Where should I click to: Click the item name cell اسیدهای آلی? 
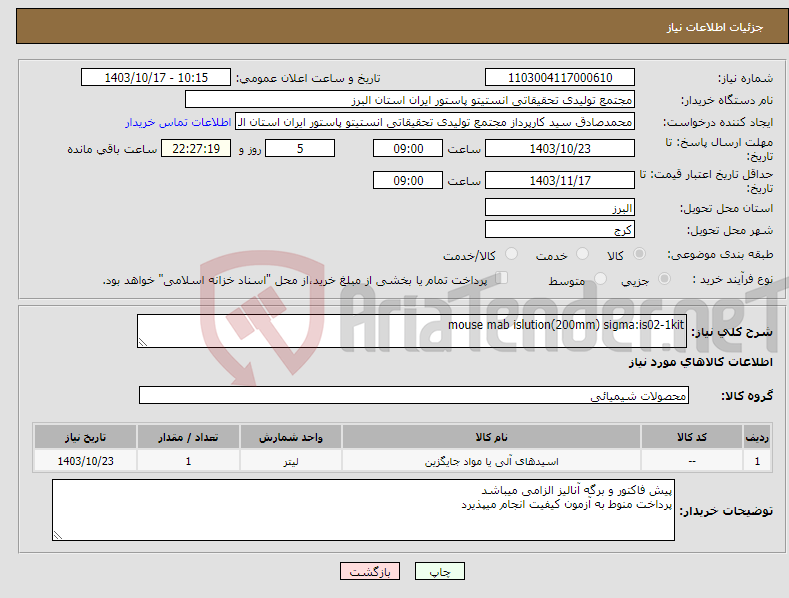[x=491, y=461]
